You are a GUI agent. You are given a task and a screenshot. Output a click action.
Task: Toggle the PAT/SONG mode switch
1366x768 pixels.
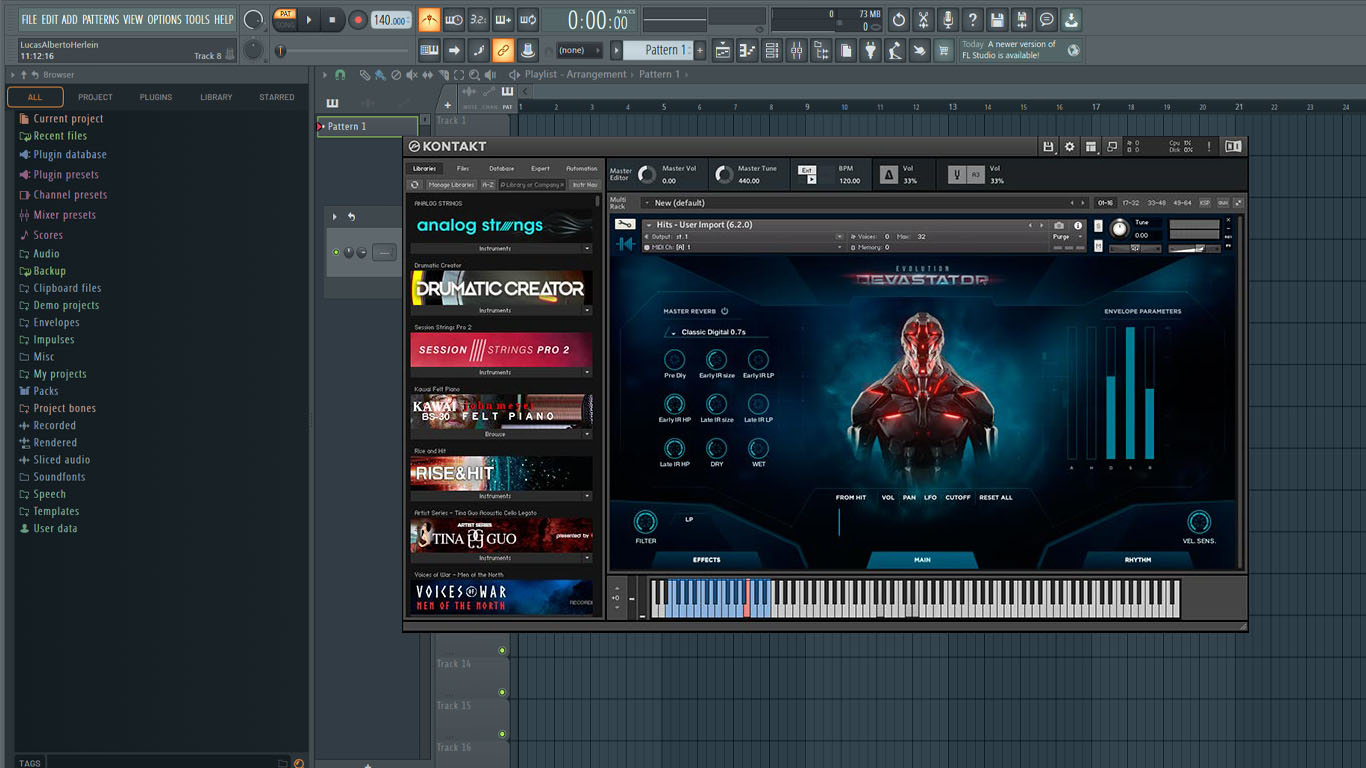285,19
